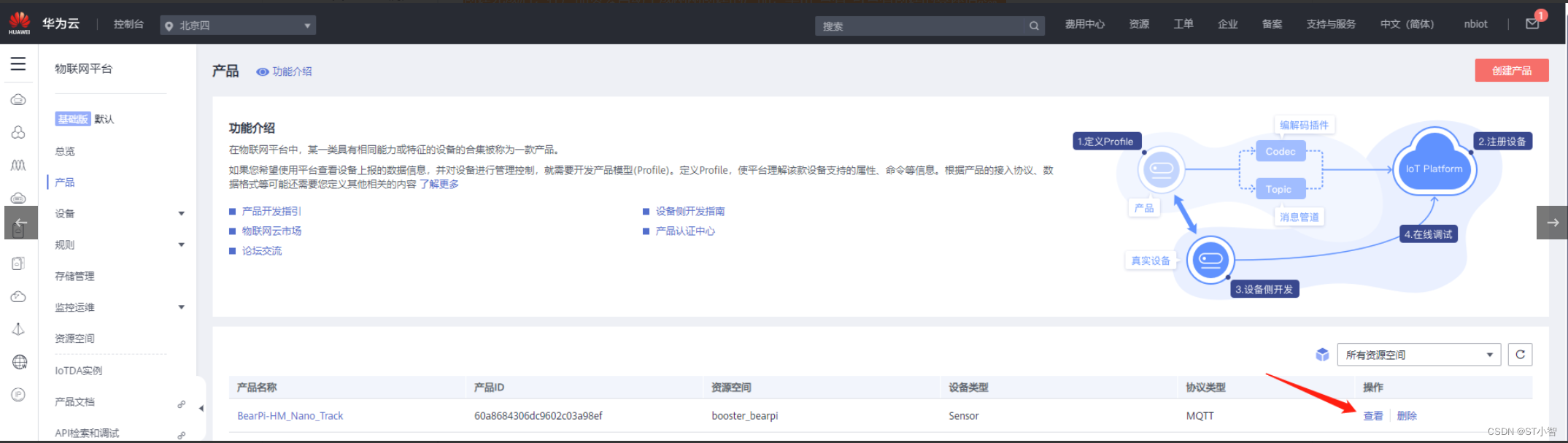Click the link icon beside 产品文档
1568x443 pixels.
click(181, 404)
